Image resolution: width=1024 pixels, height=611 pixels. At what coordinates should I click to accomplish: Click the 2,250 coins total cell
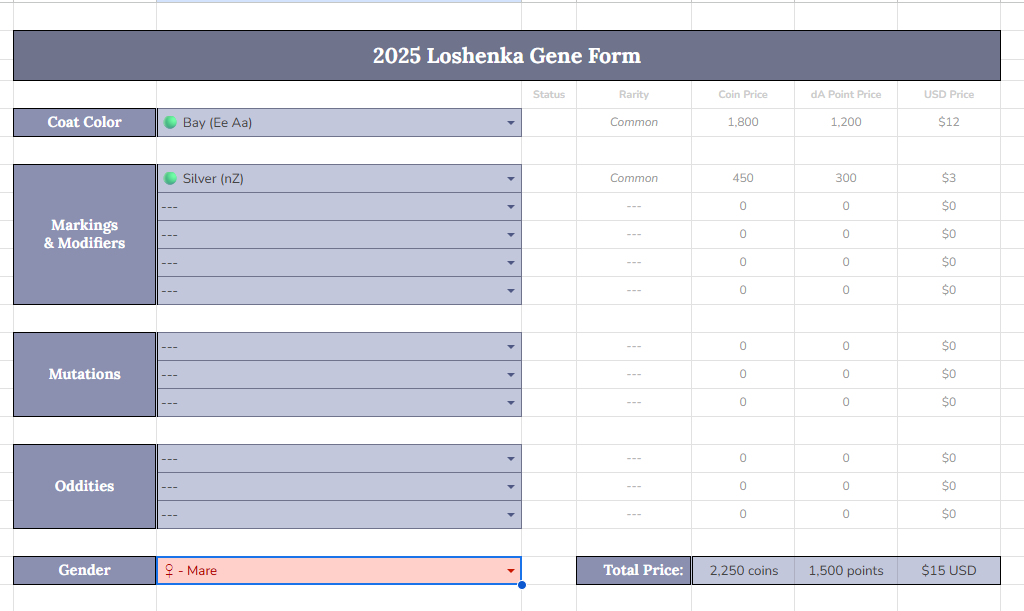[743, 570]
